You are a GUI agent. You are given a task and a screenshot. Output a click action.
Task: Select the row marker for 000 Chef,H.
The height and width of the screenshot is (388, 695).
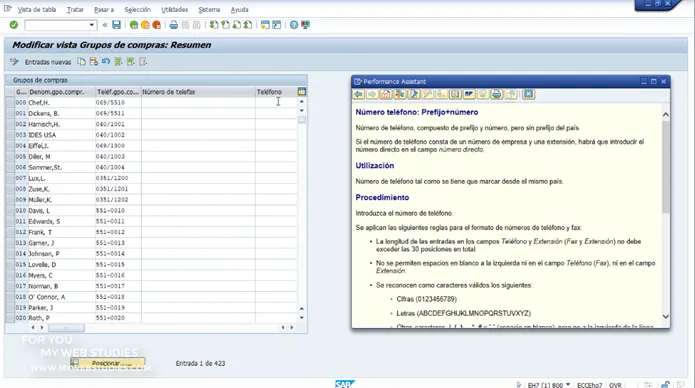coord(10,102)
